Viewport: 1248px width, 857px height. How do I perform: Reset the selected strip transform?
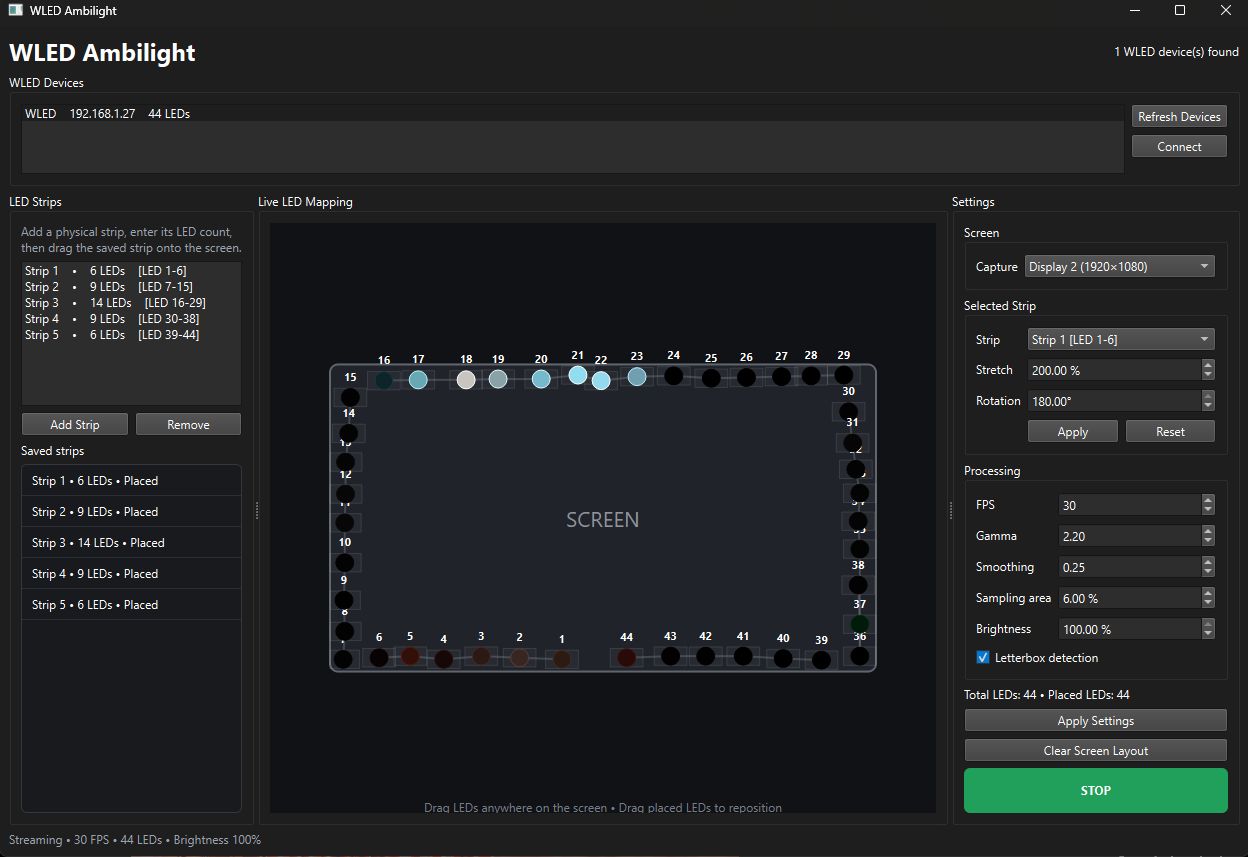tap(1170, 432)
